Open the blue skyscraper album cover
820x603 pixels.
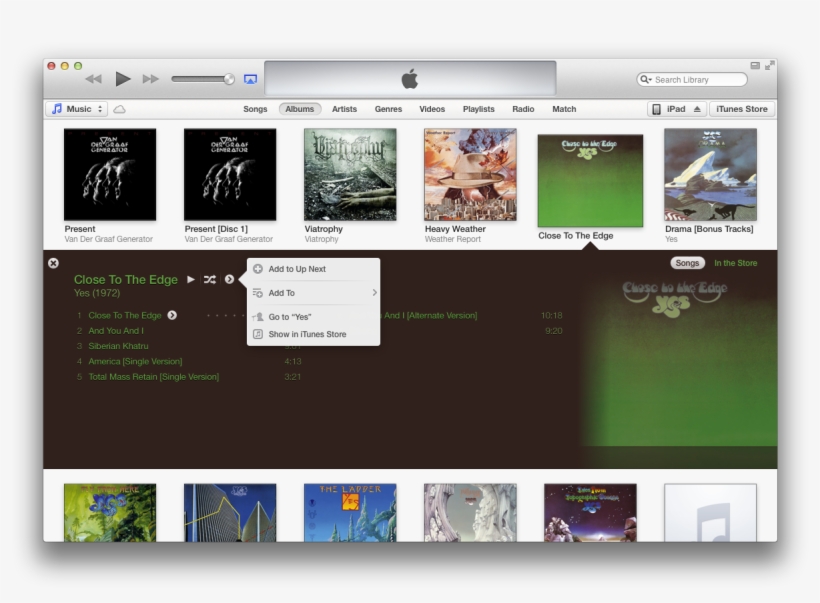(x=230, y=513)
